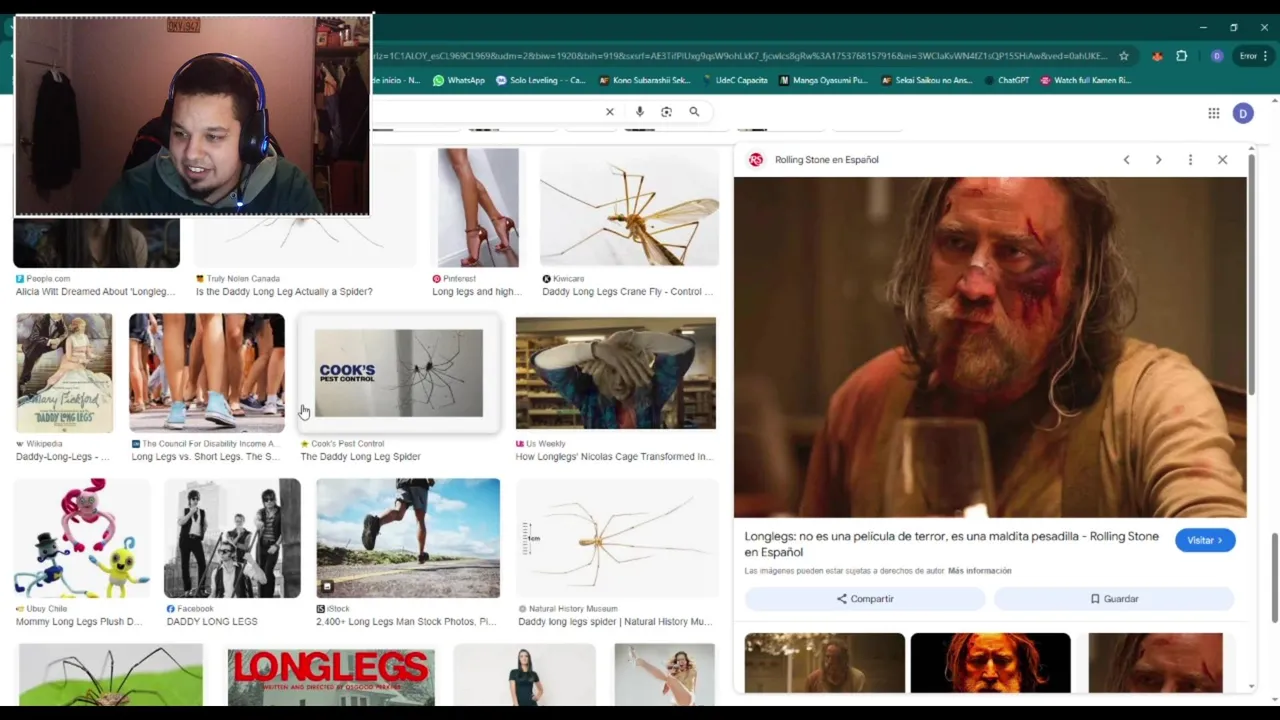Open the high-kick woman image
The height and width of the screenshot is (720, 1280).
click(x=664, y=675)
